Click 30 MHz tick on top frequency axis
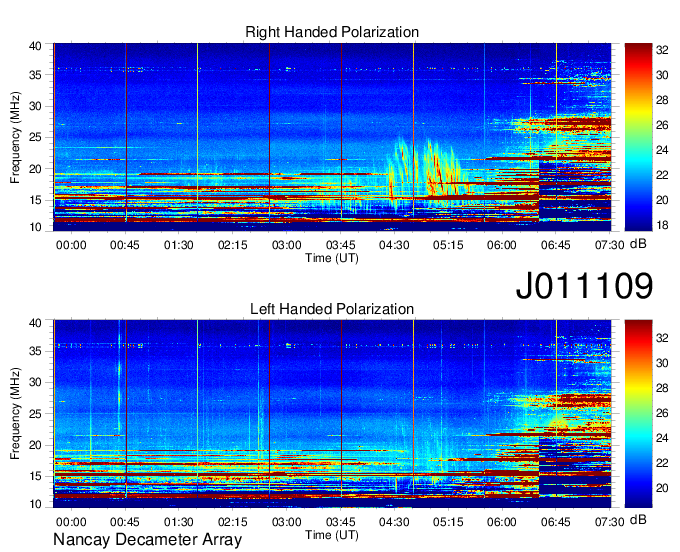 [x=35, y=106]
